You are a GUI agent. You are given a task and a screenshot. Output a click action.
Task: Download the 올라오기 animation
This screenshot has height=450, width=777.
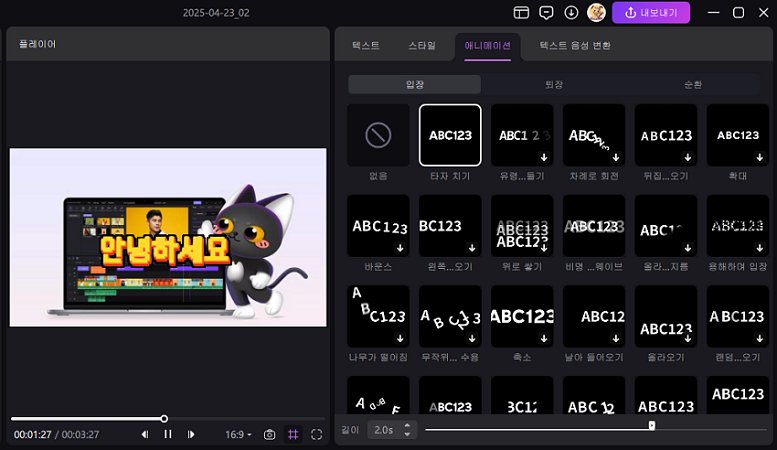pyautogui.click(x=687, y=338)
